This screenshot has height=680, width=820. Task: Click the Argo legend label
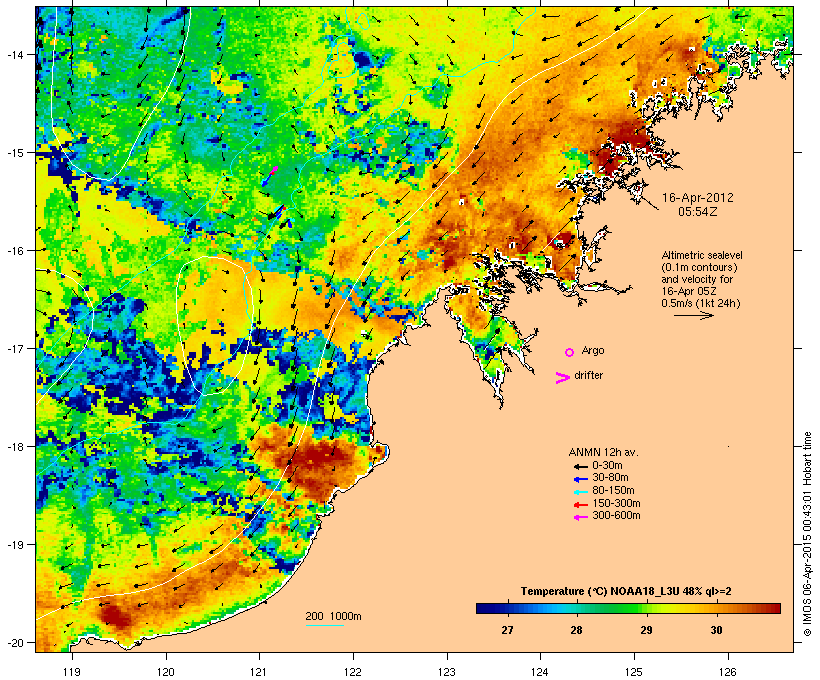coord(593,350)
